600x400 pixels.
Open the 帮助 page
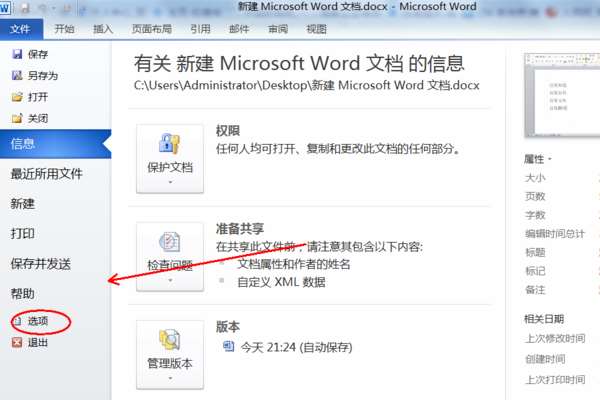[23, 294]
